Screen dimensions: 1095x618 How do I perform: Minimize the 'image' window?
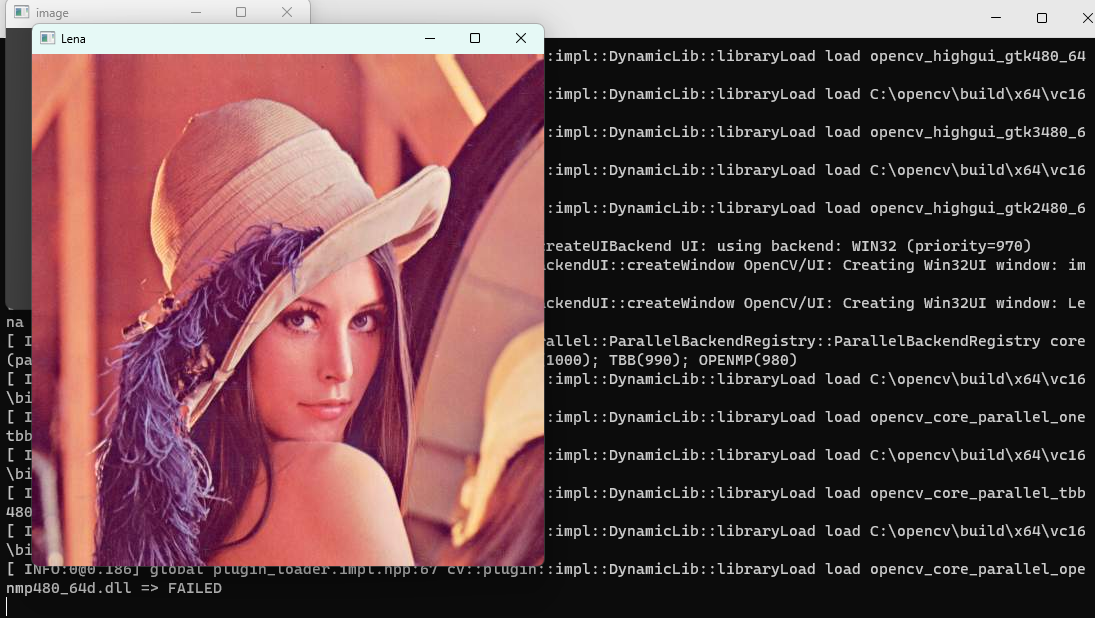[196, 13]
